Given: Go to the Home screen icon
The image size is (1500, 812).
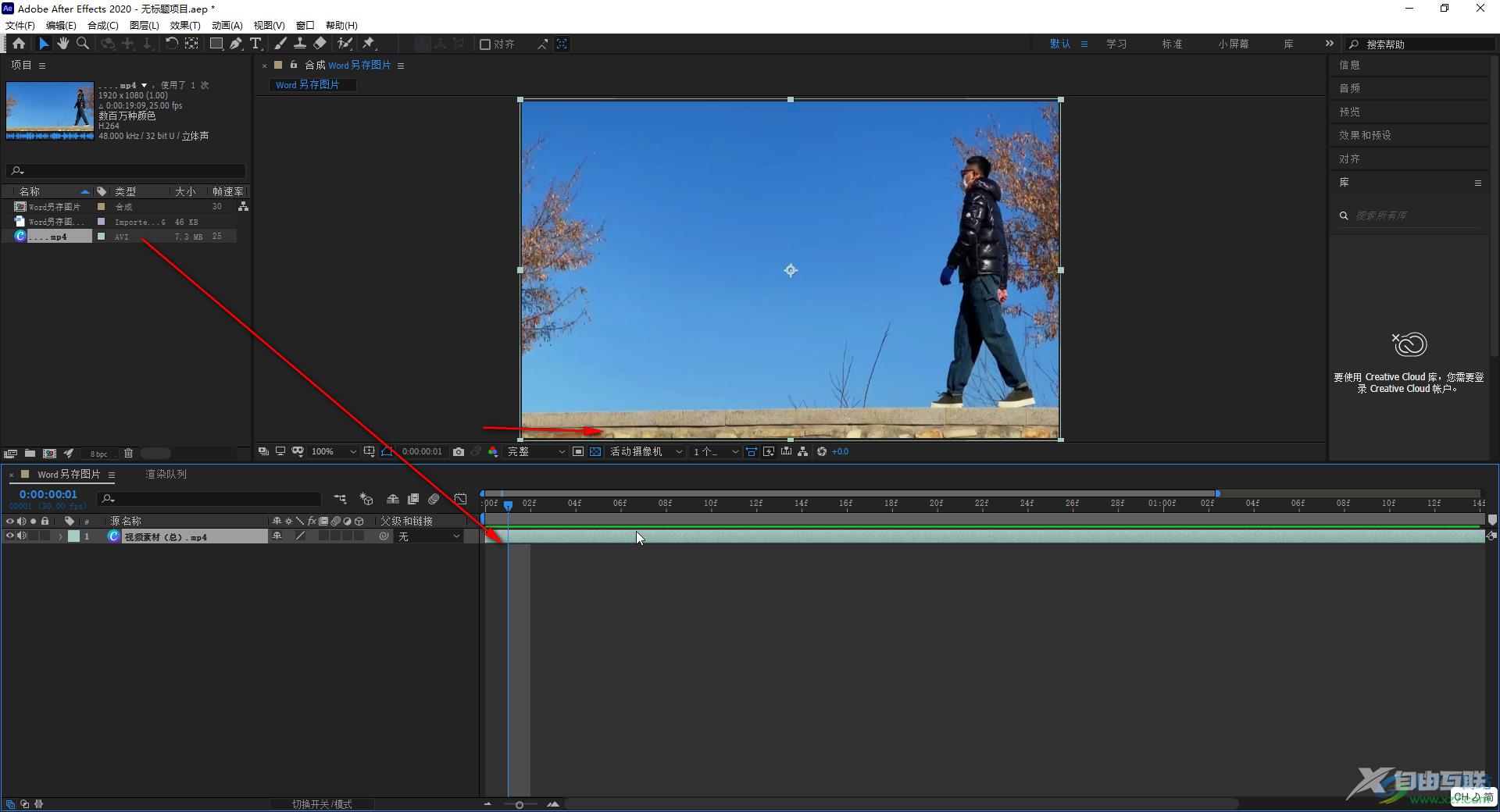Looking at the screenshot, I should [19, 44].
